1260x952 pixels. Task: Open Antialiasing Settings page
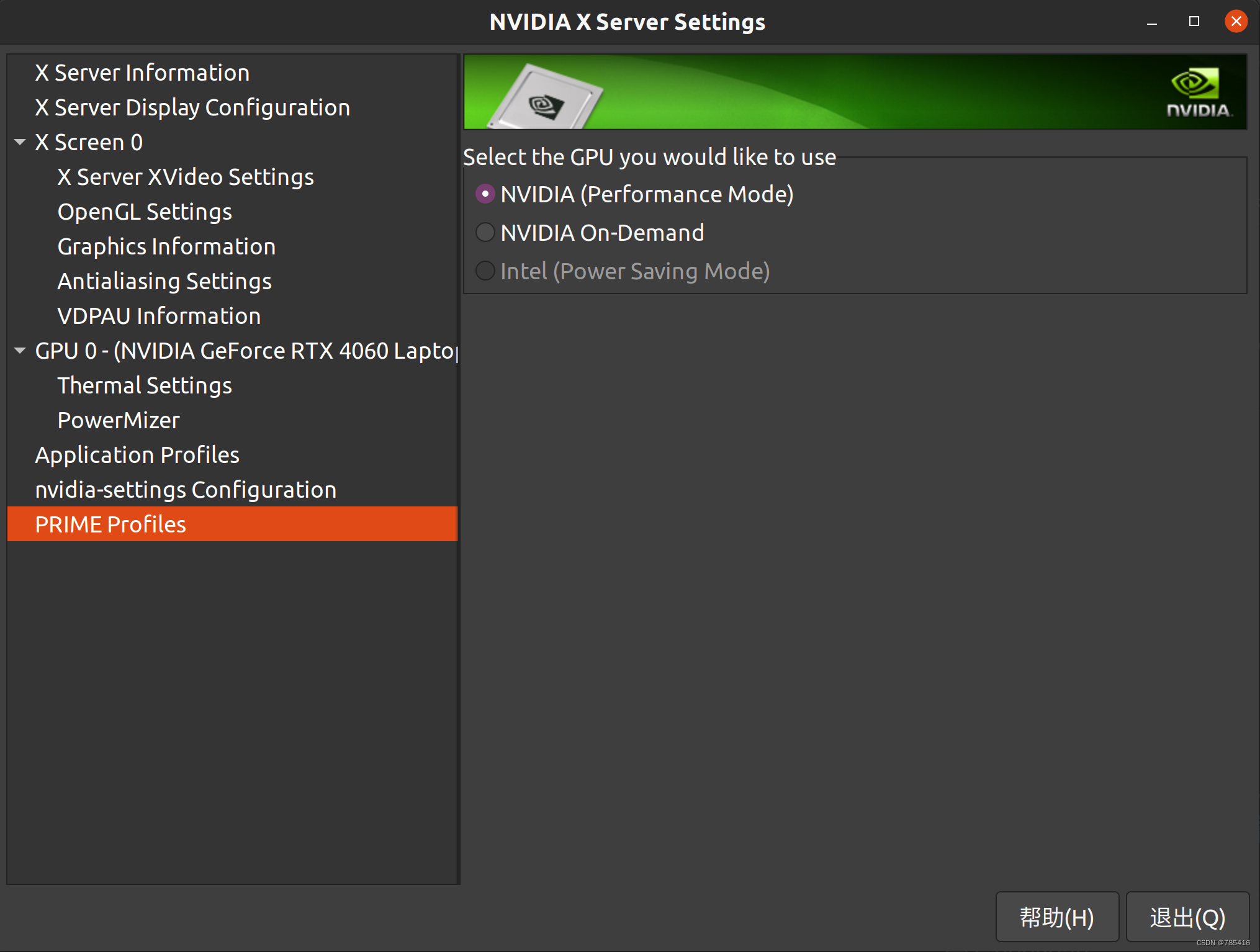tap(164, 281)
